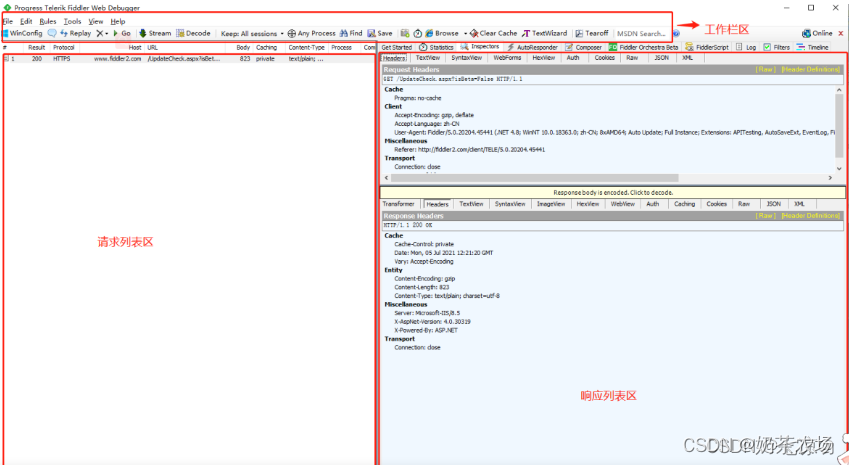The width and height of the screenshot is (849, 465).
Task: Select request Cookies inspector tab
Action: tap(604, 57)
